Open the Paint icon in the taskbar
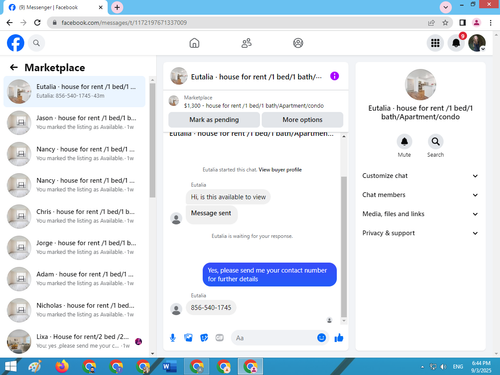The height and width of the screenshot is (375, 500). tap(35, 367)
